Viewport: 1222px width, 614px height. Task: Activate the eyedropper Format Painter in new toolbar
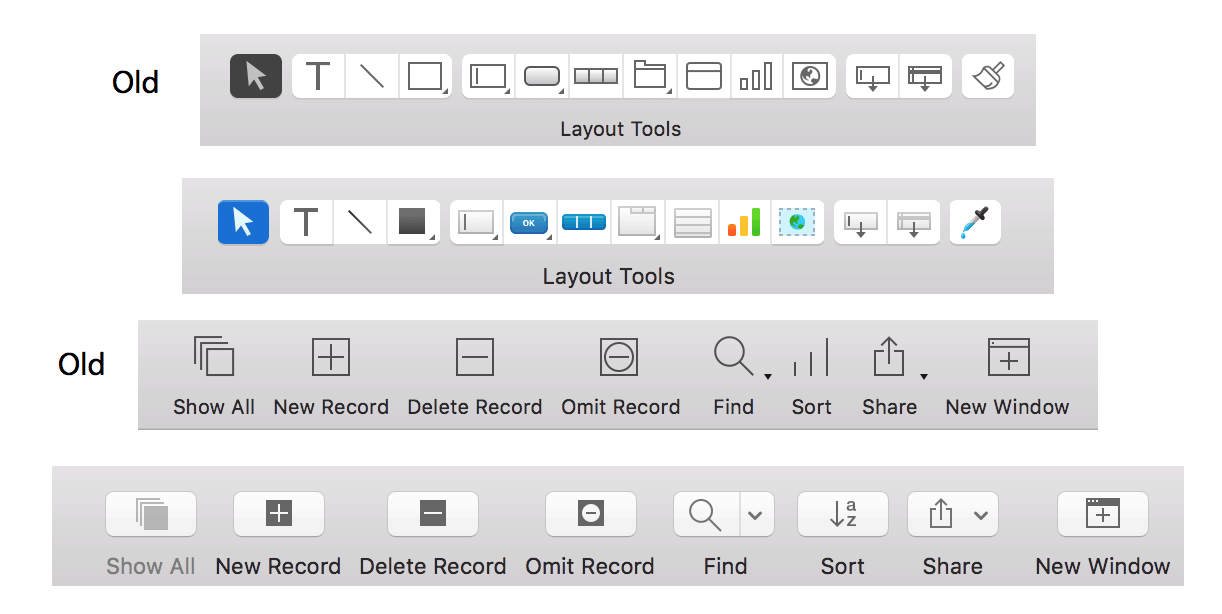[974, 222]
